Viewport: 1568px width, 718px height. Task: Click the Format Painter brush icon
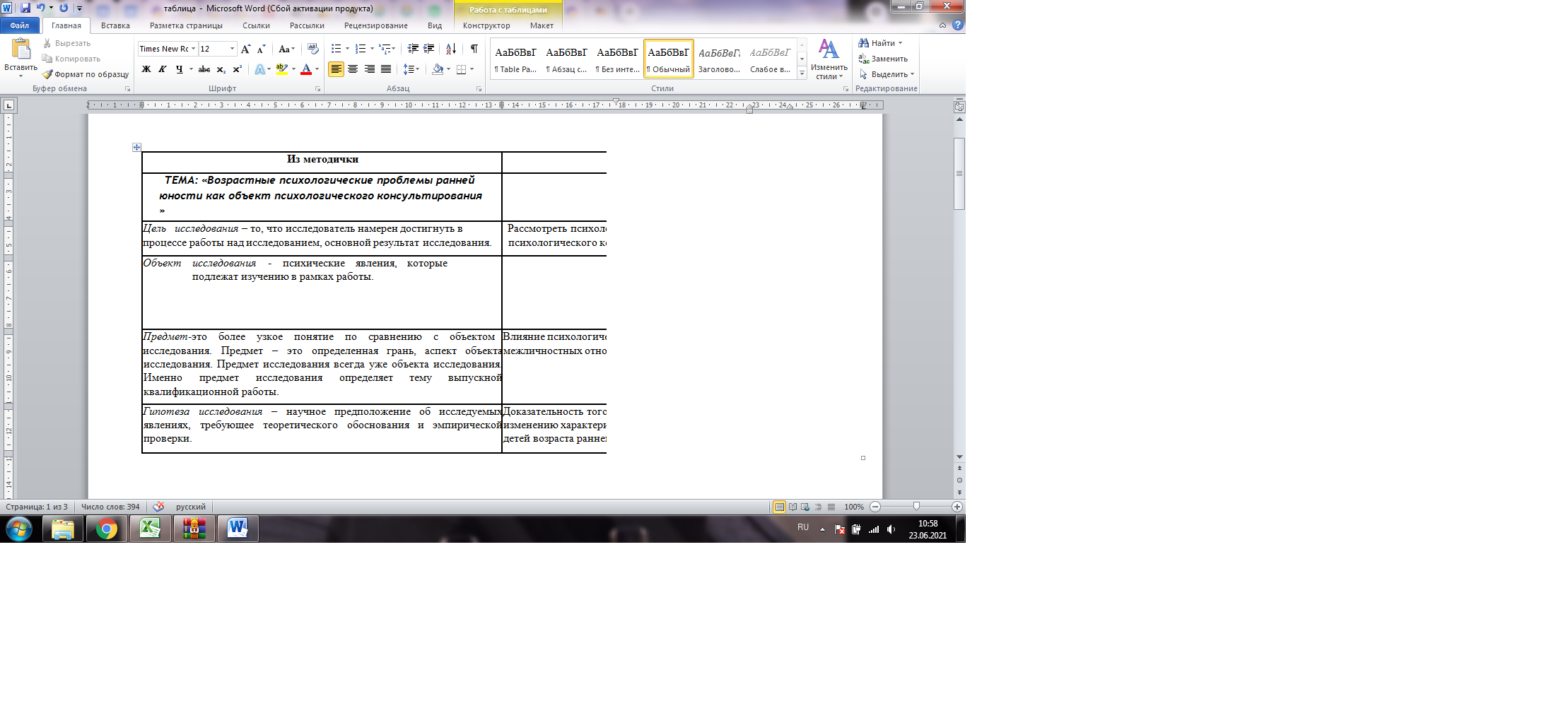pyautogui.click(x=47, y=74)
